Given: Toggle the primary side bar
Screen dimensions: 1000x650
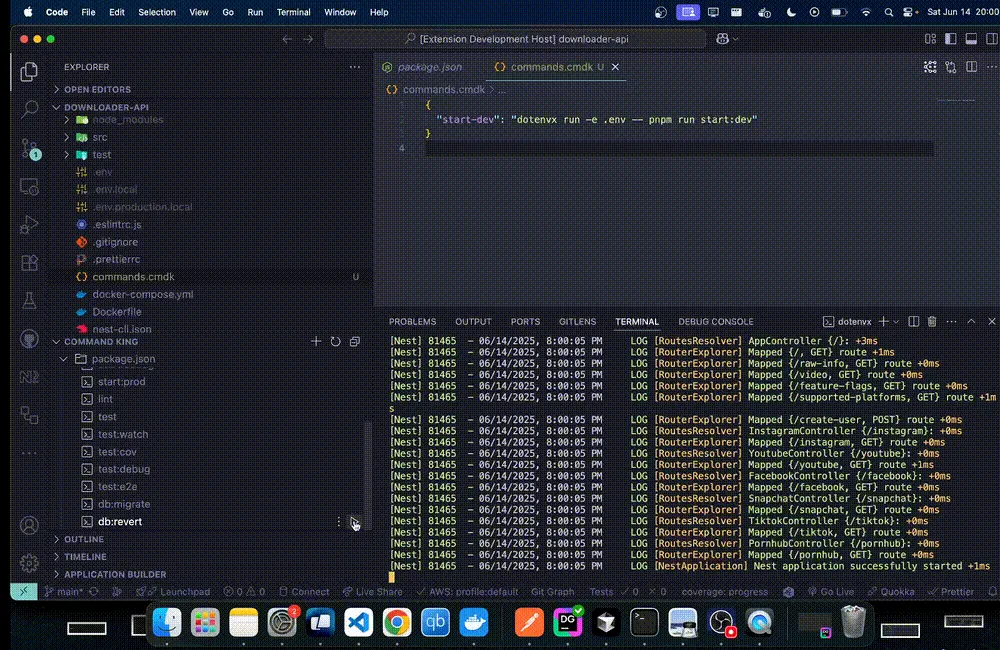Looking at the screenshot, I should [x=950, y=39].
